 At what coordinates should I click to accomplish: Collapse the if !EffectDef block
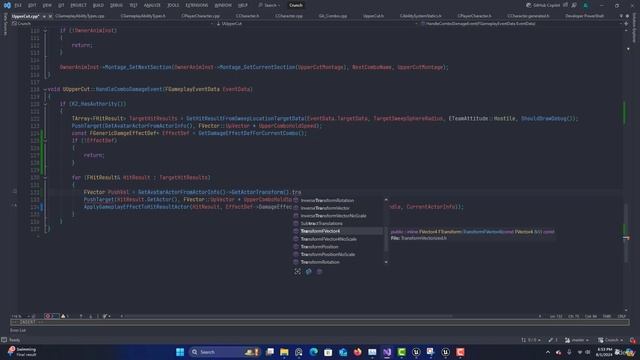[x=45, y=140]
